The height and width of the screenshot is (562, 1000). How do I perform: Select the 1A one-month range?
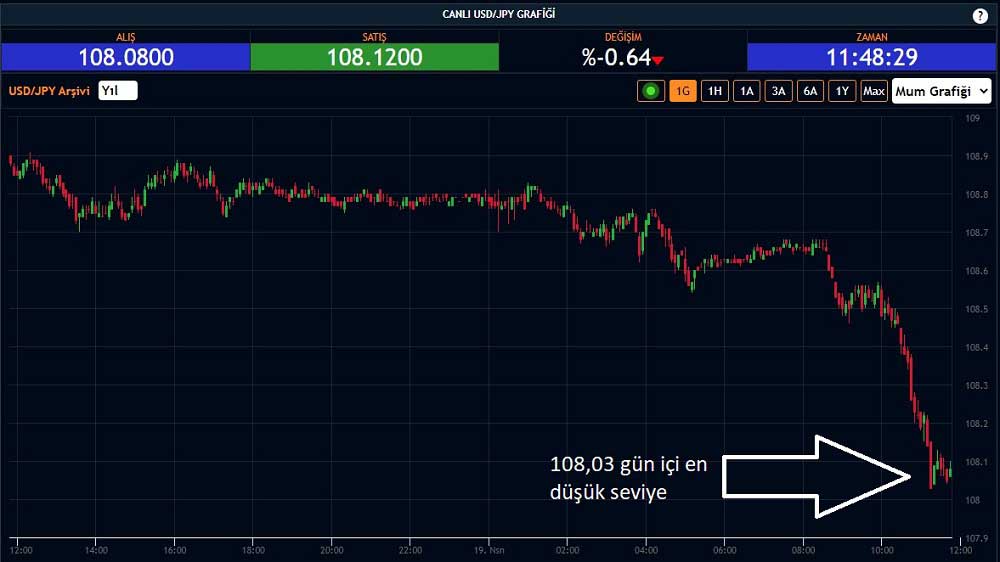click(746, 91)
